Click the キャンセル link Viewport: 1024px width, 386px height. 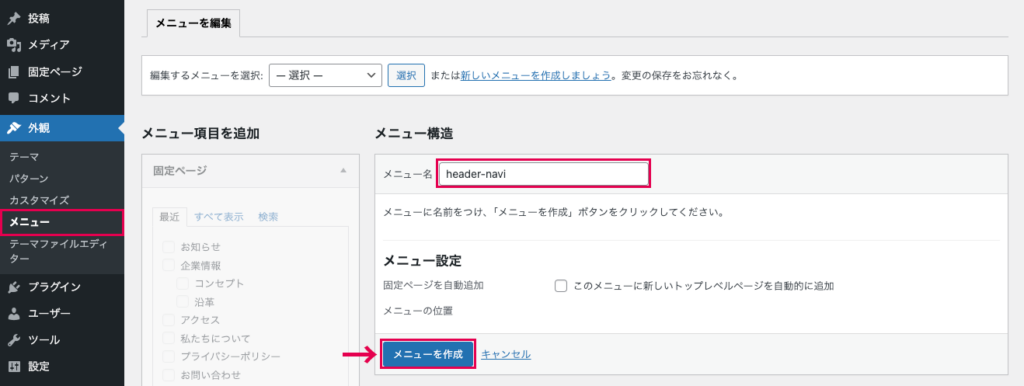point(506,355)
